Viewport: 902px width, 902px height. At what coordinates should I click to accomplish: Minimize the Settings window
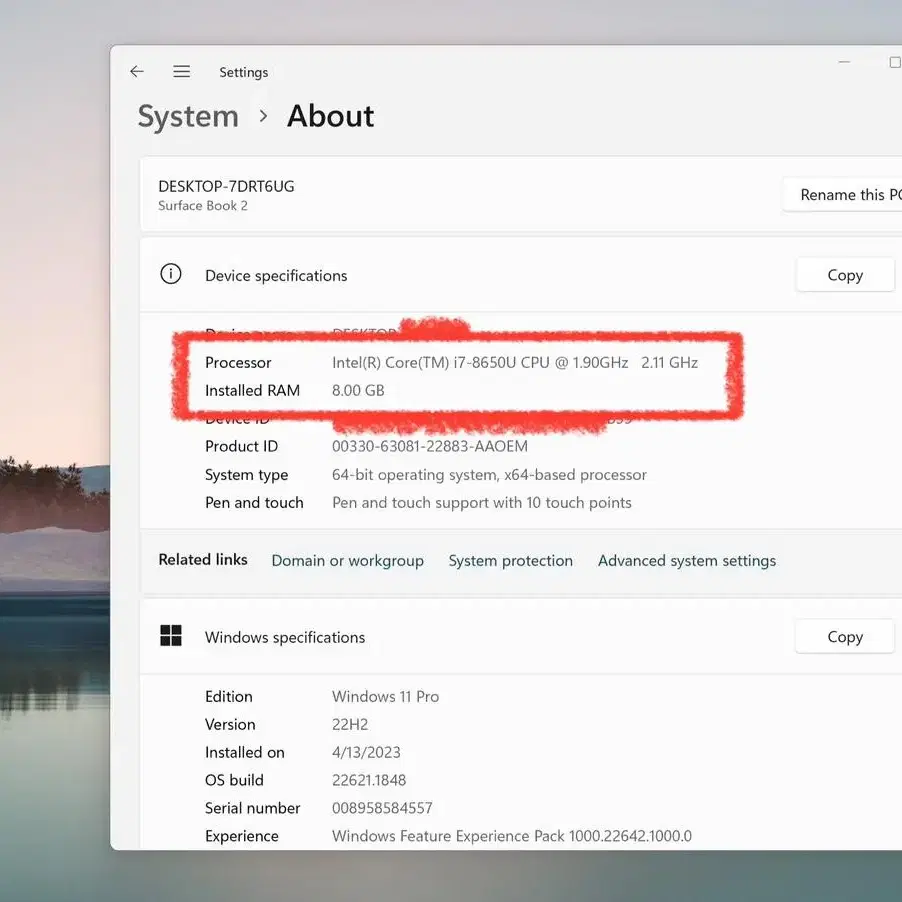click(844, 62)
